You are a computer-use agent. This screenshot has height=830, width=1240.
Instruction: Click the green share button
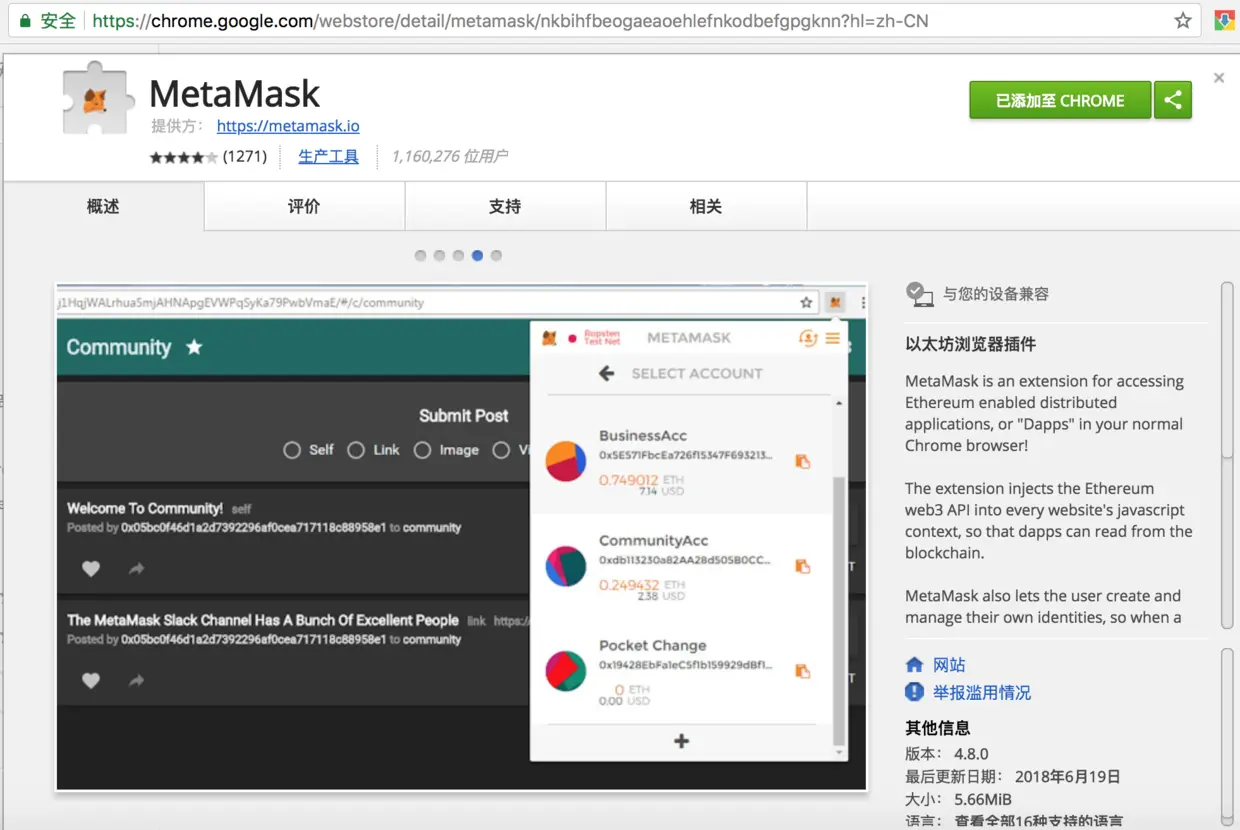tap(1173, 100)
